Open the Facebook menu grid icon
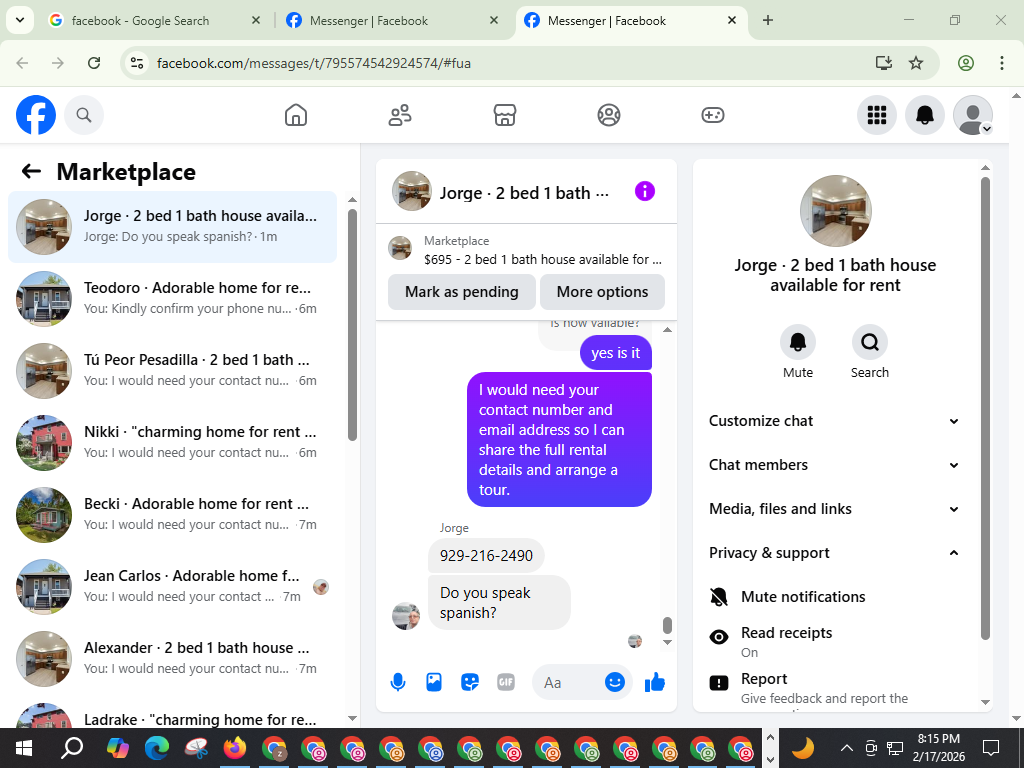The image size is (1024, 768). tap(876, 115)
